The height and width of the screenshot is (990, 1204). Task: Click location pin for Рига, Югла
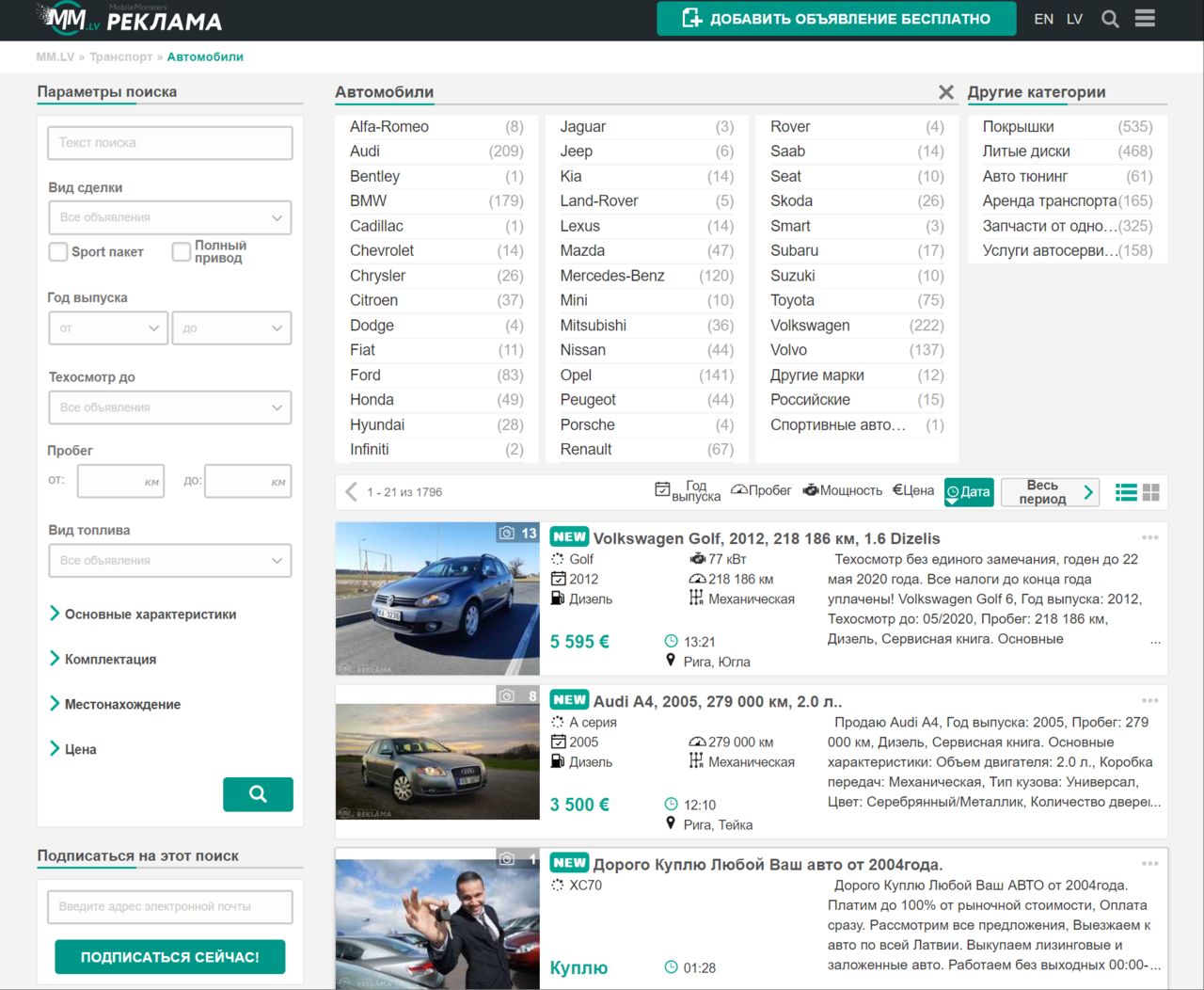[671, 661]
